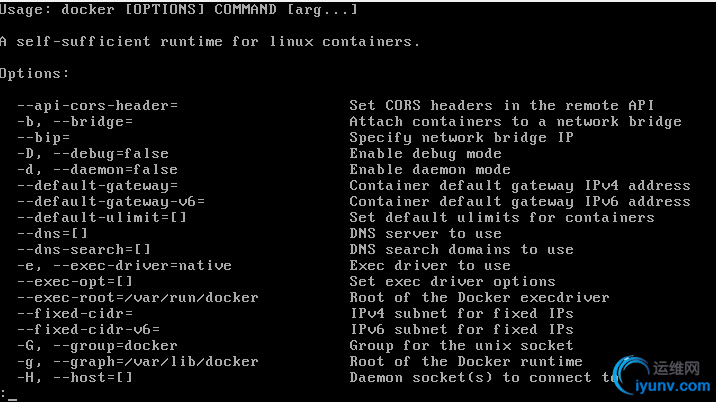Image resolution: width=716 pixels, height=402 pixels.
Task: Click the -b, --bridge= option line
Action: tap(75, 122)
